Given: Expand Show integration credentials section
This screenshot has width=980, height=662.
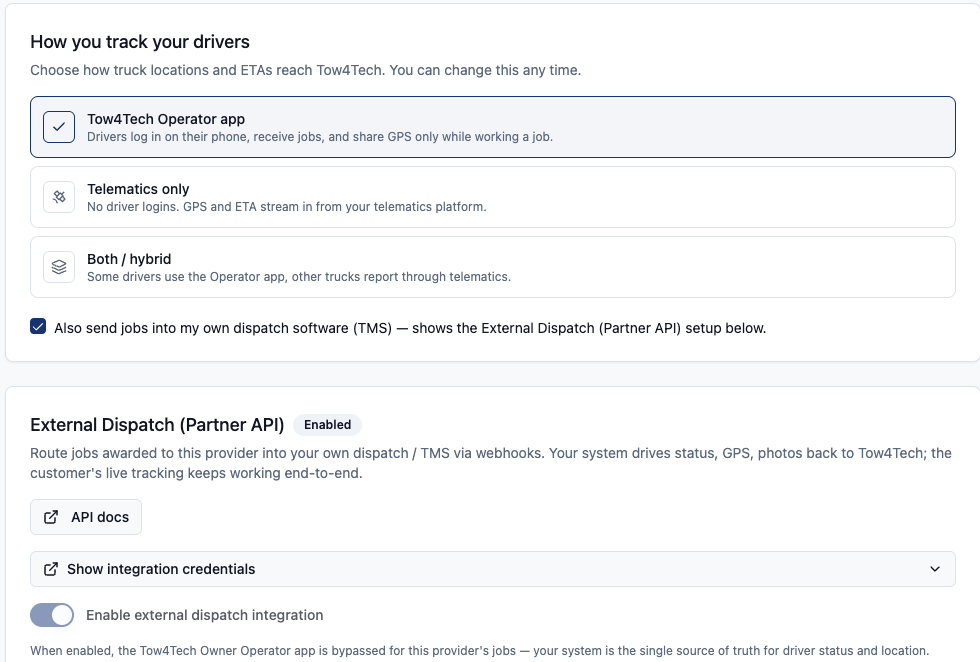Looking at the screenshot, I should click(x=492, y=569).
